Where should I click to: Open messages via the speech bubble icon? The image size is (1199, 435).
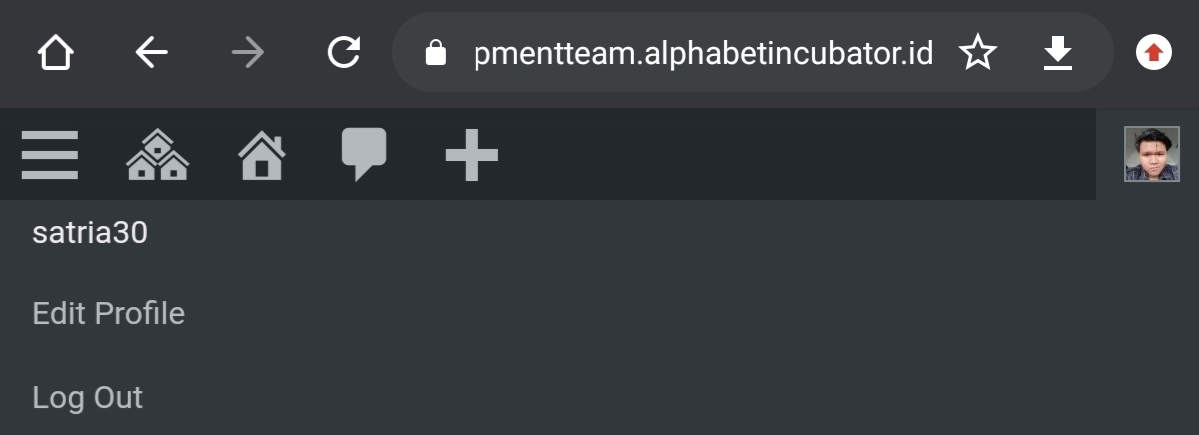tap(364, 155)
